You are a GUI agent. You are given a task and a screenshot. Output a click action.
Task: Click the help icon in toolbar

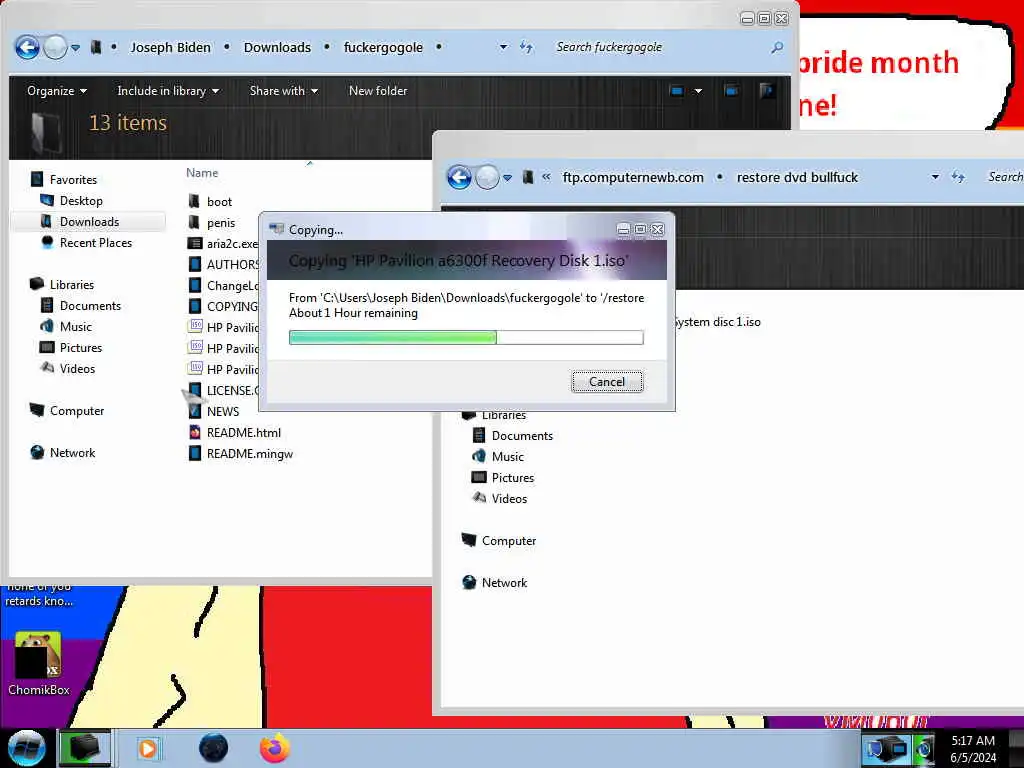pos(767,91)
